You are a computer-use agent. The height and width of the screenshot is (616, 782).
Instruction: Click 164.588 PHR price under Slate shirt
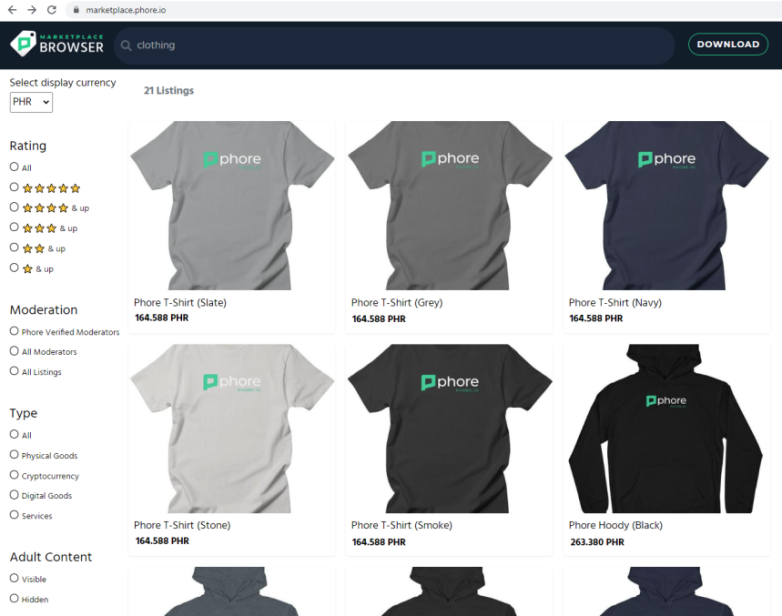(x=162, y=318)
